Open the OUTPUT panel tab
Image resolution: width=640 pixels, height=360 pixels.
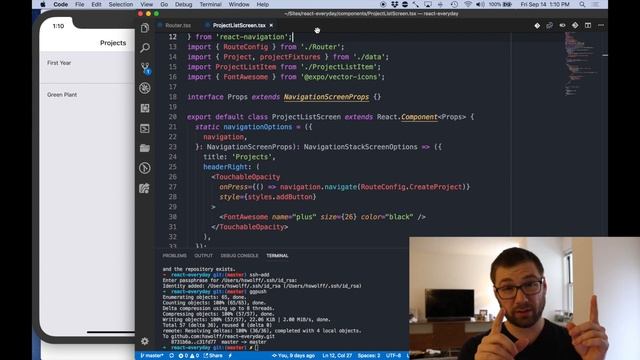203,256
